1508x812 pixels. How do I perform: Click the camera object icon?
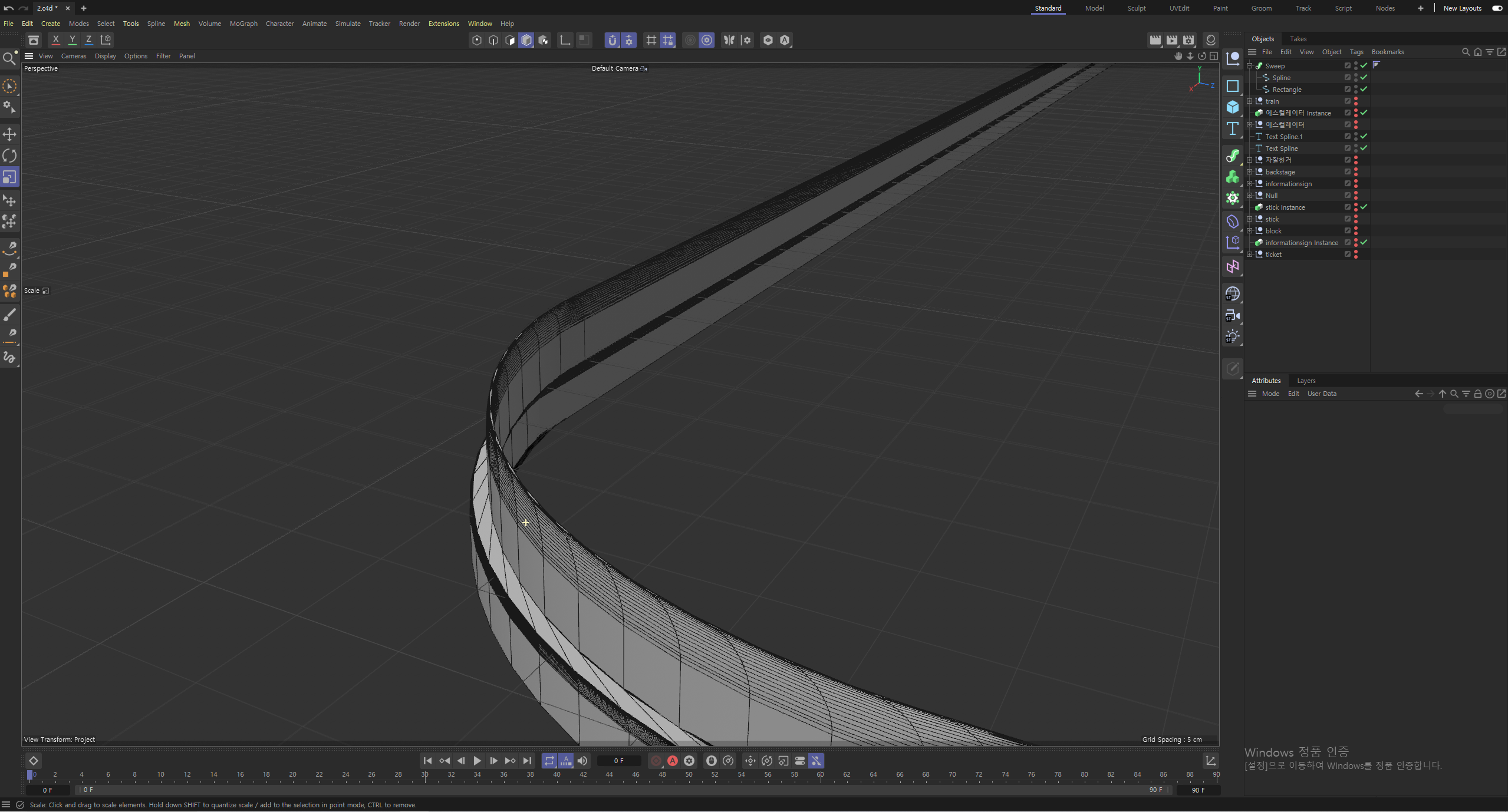[x=1233, y=315]
